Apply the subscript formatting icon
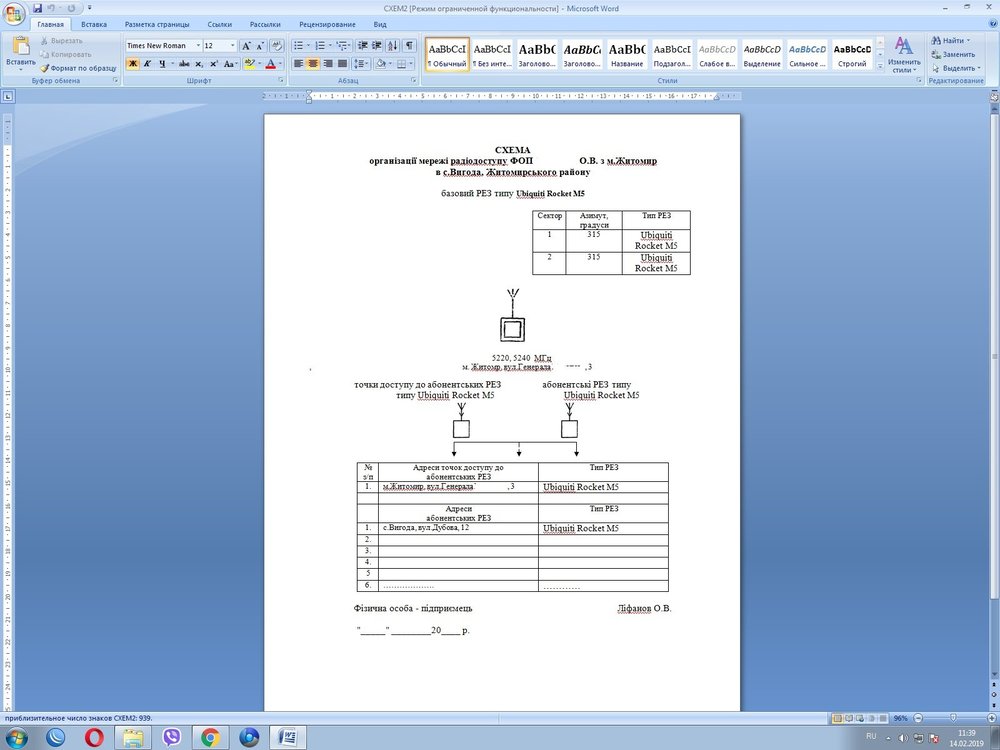Image resolution: width=1000 pixels, height=750 pixels. (x=199, y=64)
